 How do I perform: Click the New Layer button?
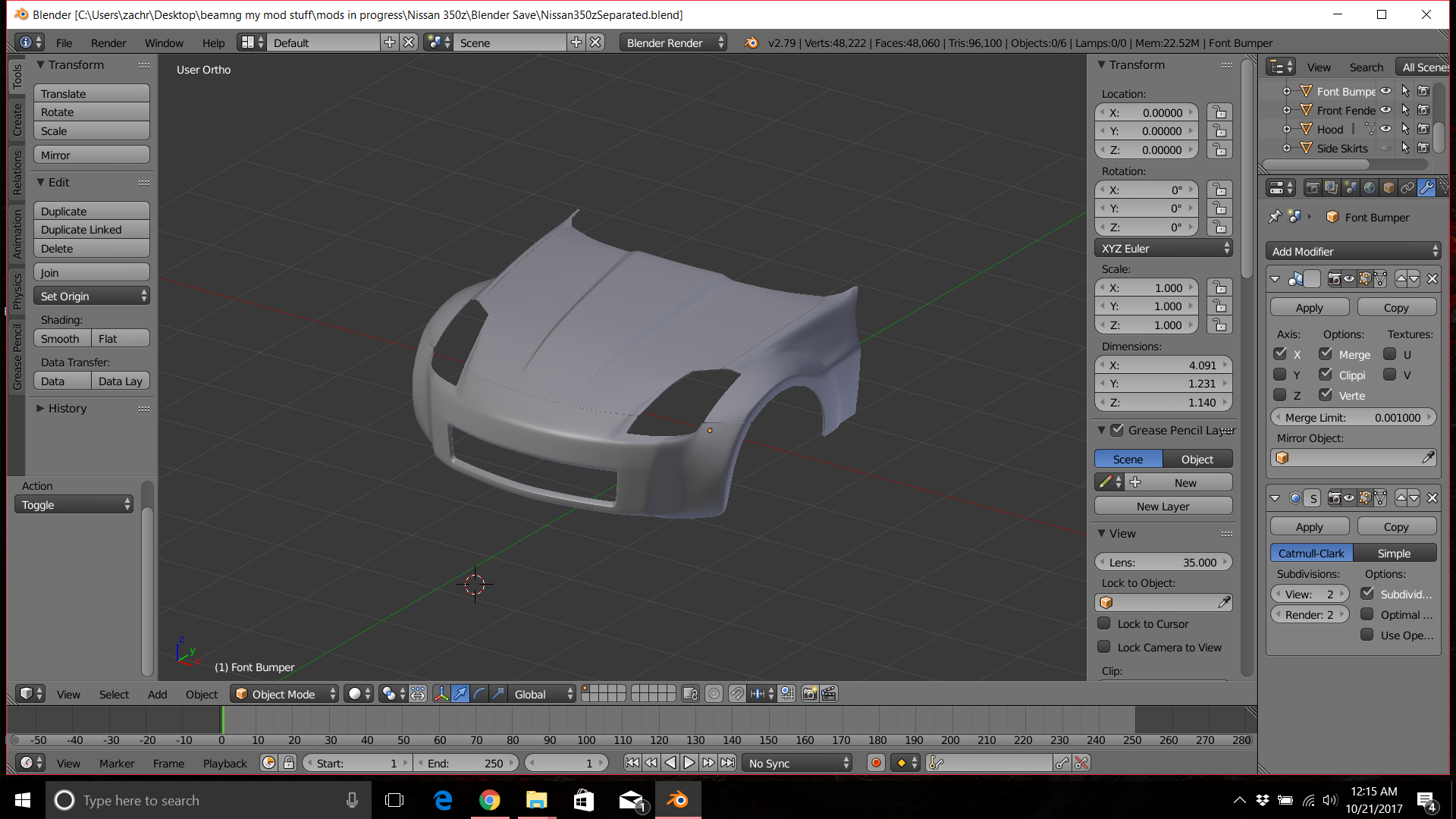click(1163, 506)
